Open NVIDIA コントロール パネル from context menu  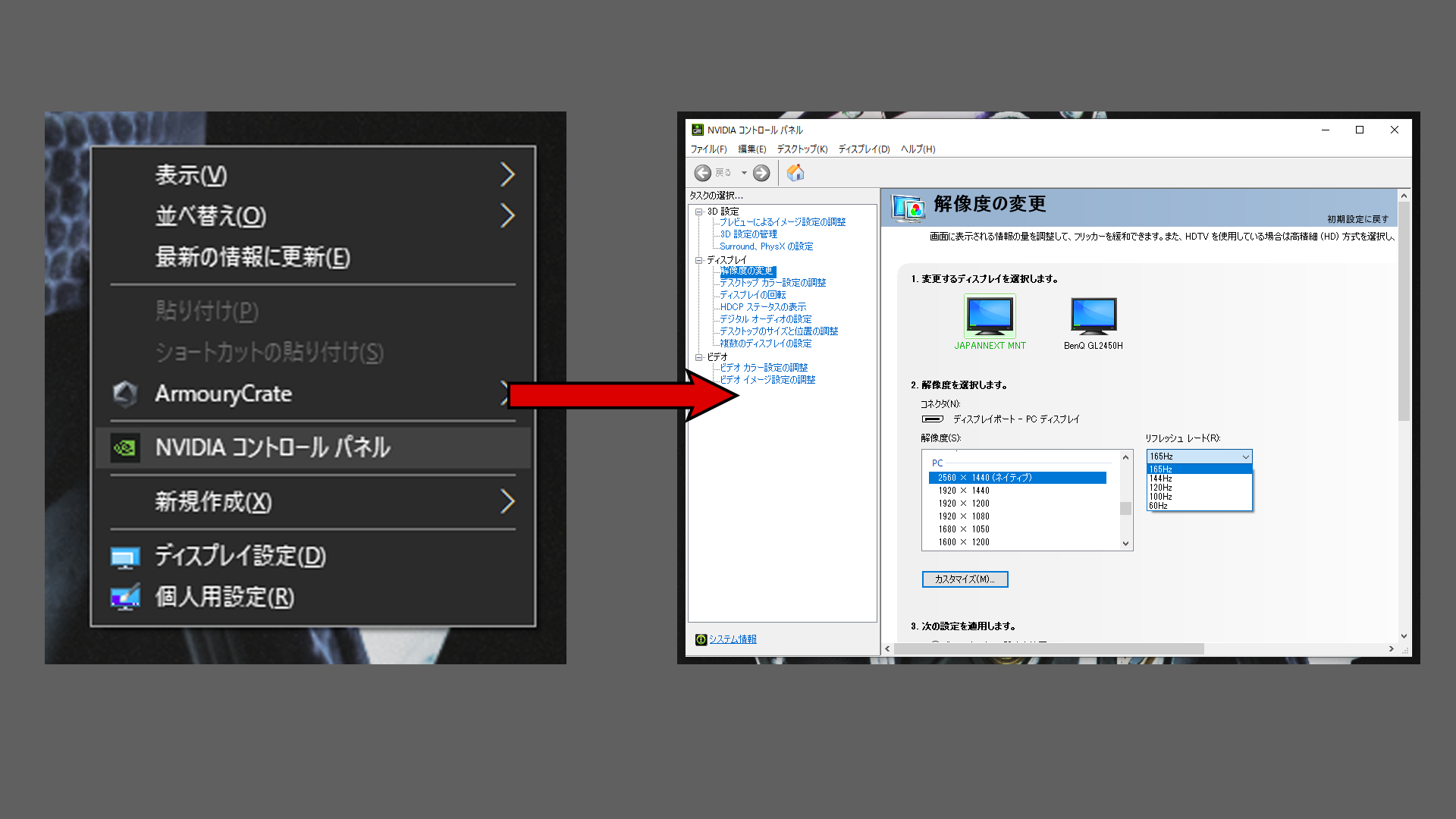pyautogui.click(x=313, y=447)
